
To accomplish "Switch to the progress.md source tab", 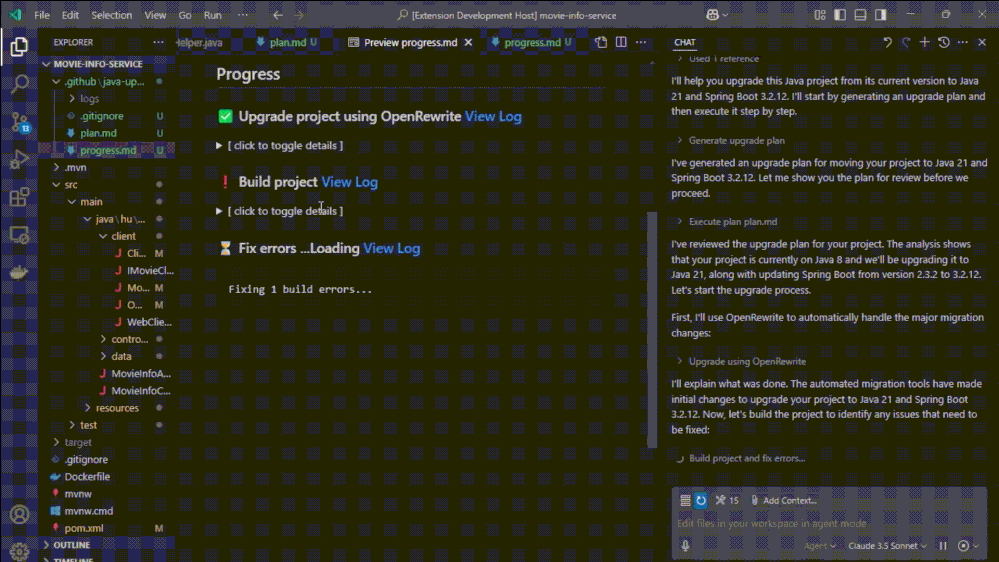I will pyautogui.click(x=532, y=42).
